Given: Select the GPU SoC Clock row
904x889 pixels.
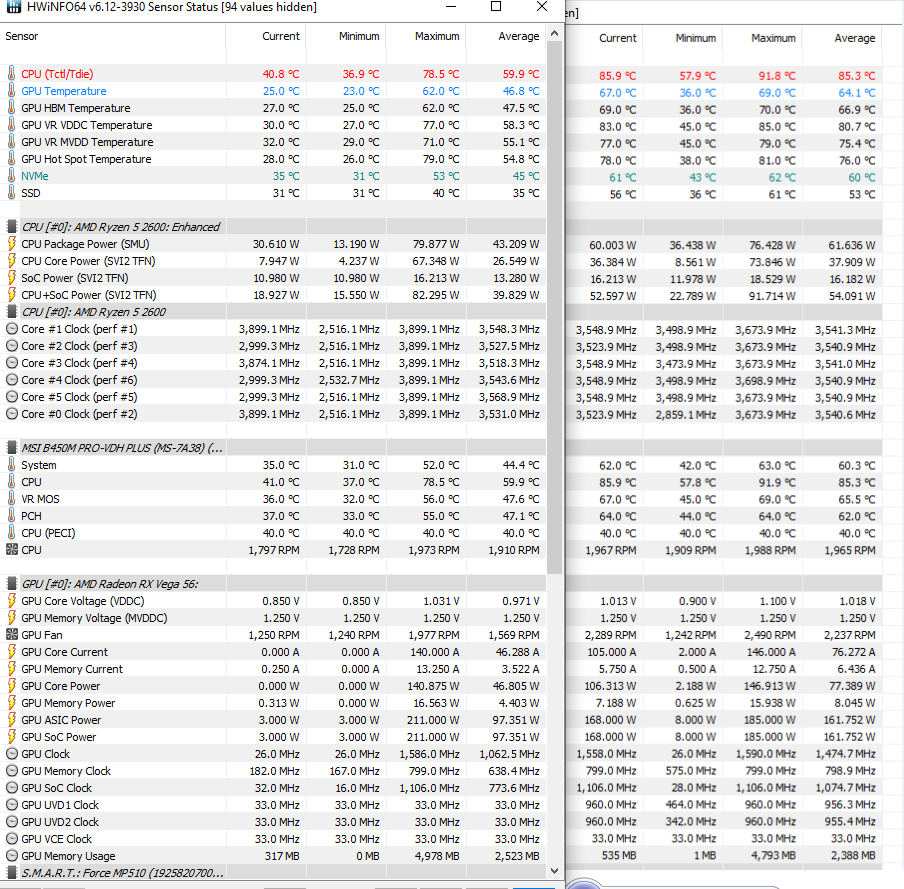Looking at the screenshot, I should coord(273,788).
